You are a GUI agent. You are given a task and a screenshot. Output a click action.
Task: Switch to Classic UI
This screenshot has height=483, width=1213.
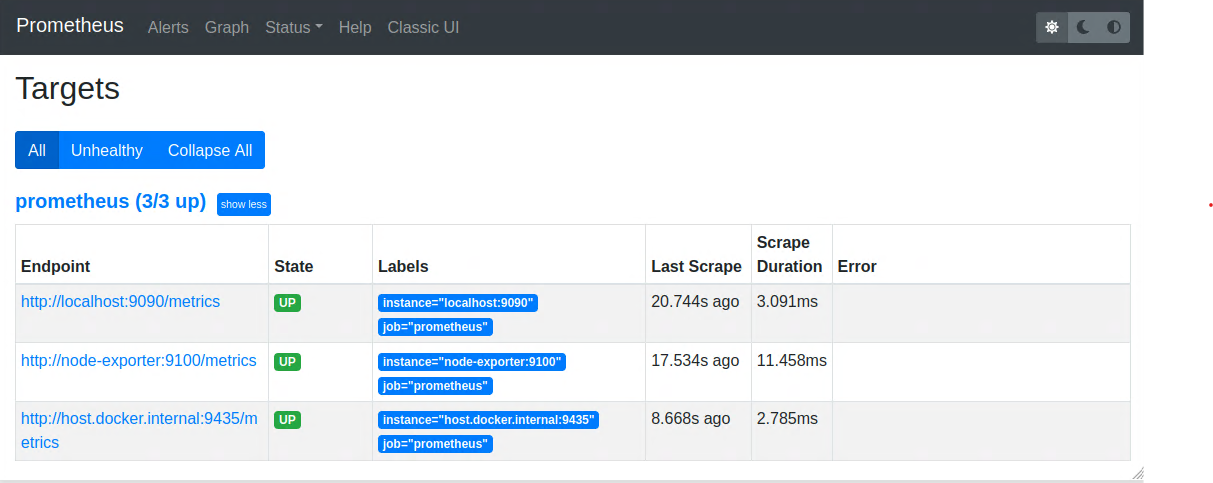423,28
